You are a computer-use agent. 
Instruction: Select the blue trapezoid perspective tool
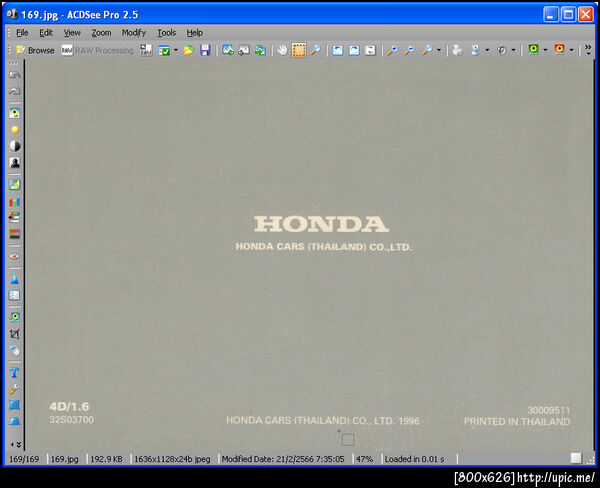15,421
